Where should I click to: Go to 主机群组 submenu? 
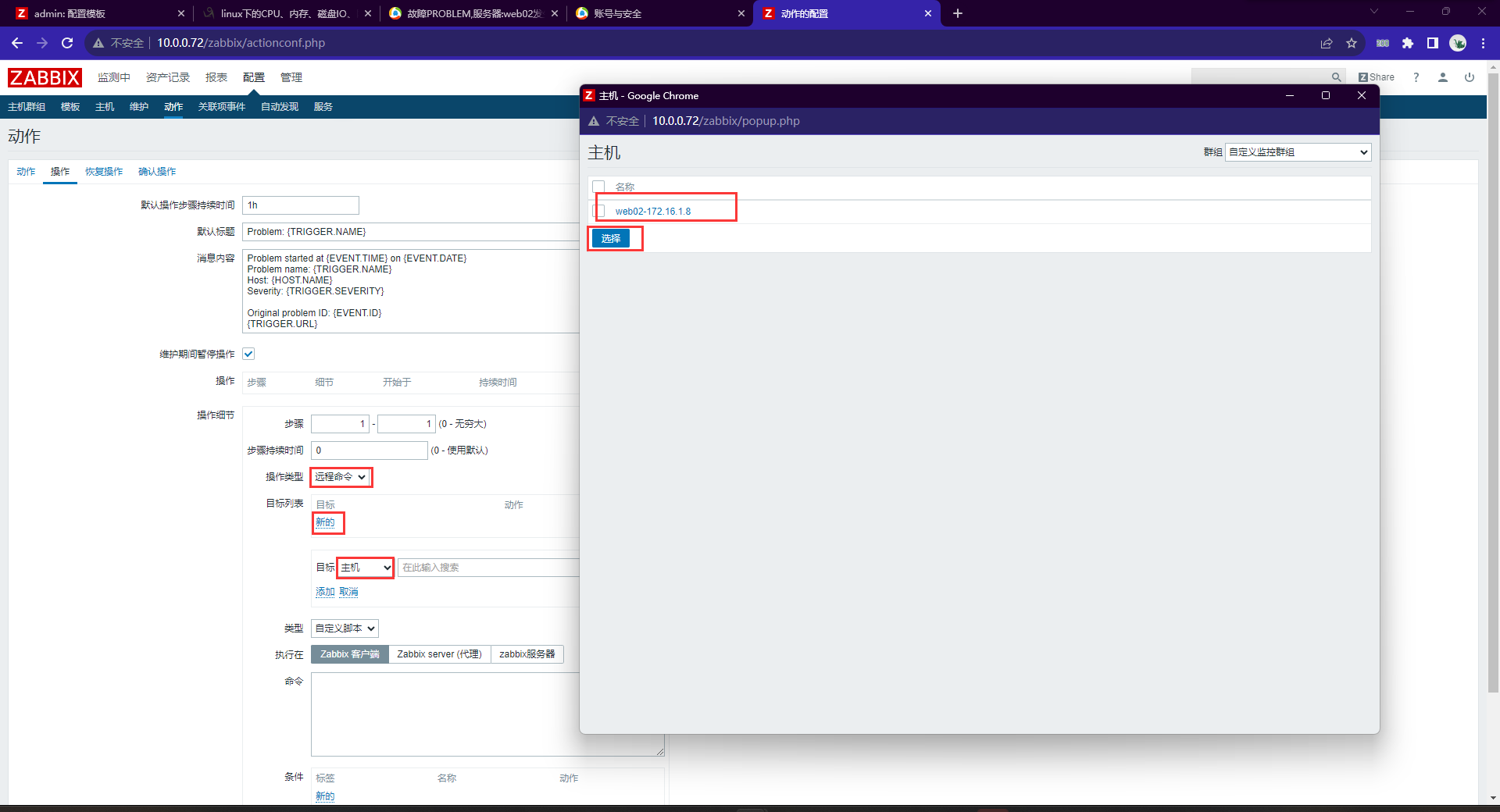pyautogui.click(x=27, y=107)
